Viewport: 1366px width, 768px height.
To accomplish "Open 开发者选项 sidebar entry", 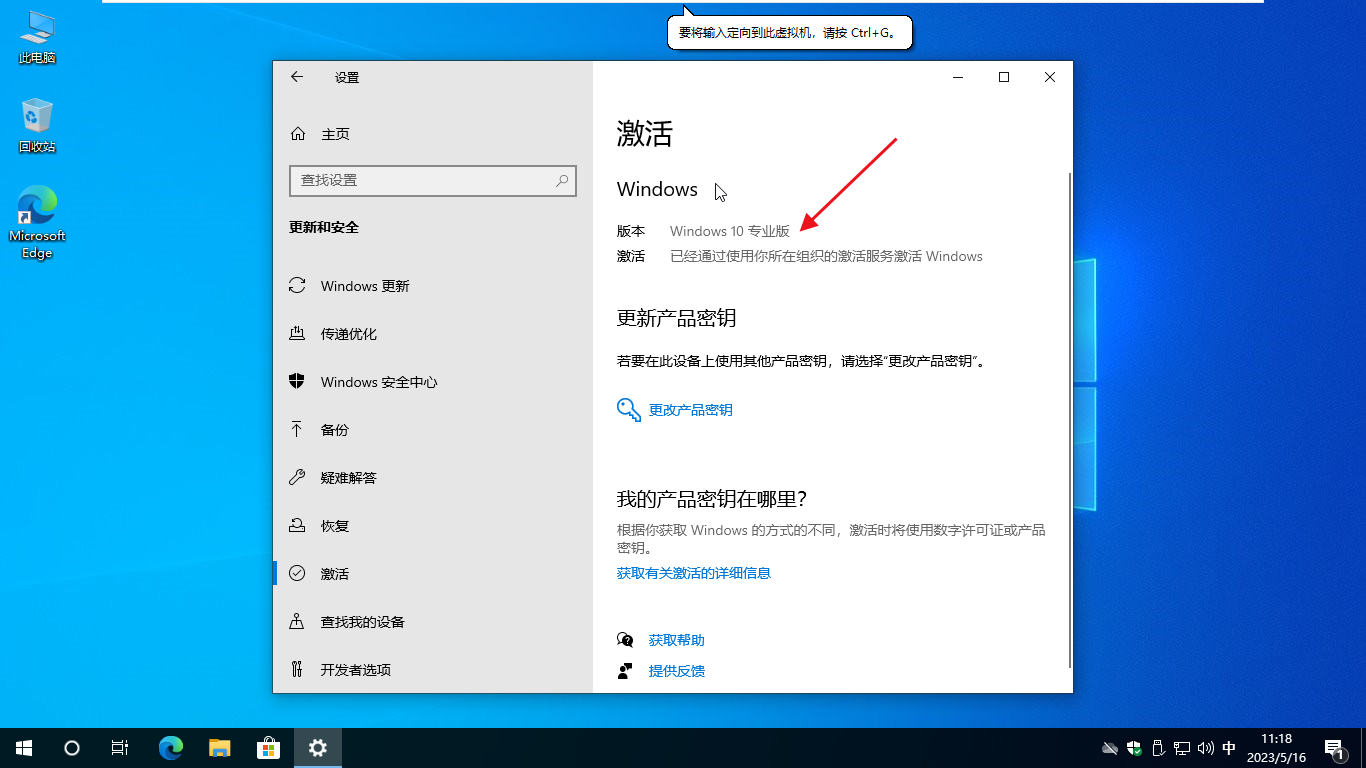I will pos(433,670).
